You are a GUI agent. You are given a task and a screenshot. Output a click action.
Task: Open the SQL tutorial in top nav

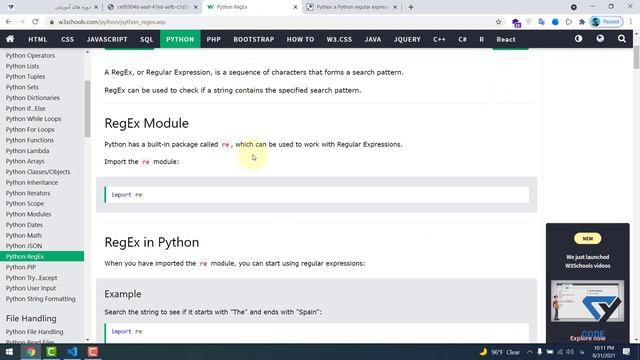tap(147, 39)
